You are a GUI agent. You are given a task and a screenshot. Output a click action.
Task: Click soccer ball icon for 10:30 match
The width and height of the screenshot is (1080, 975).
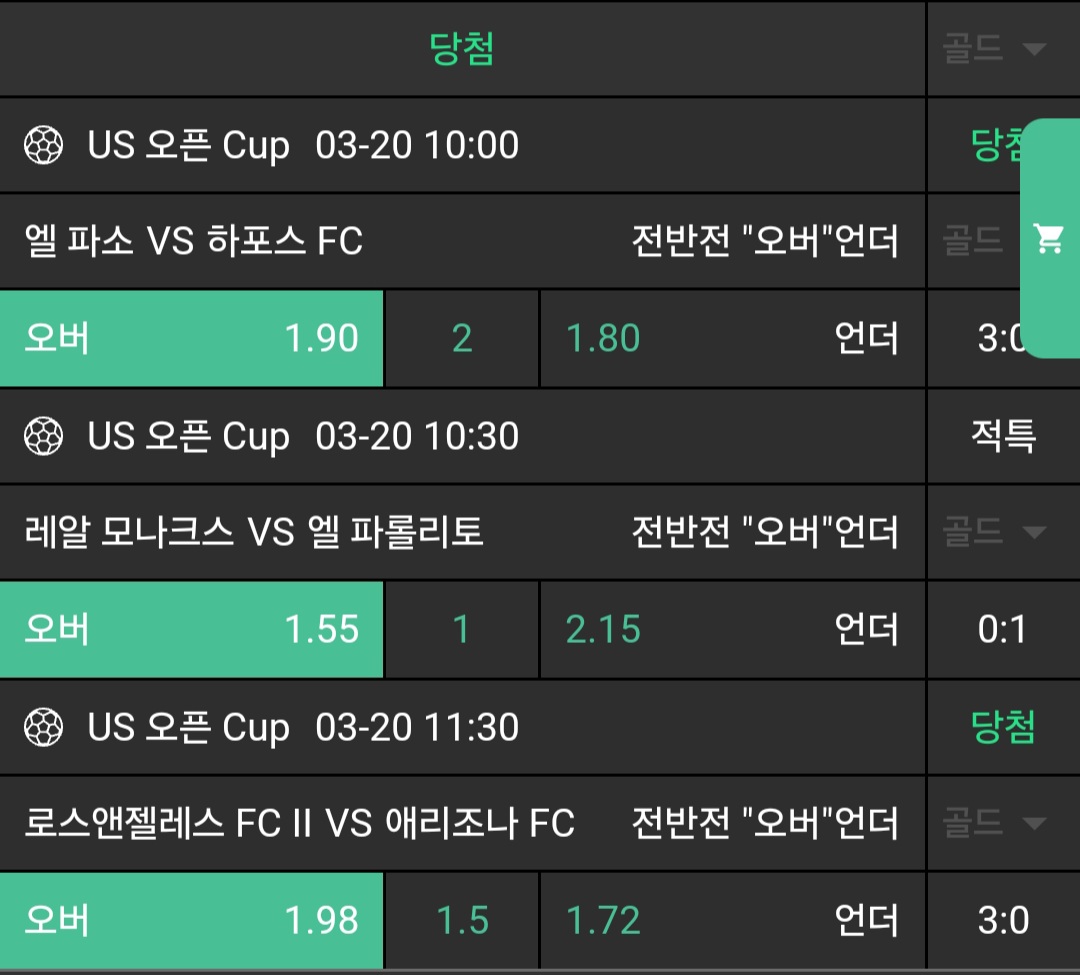(44, 436)
